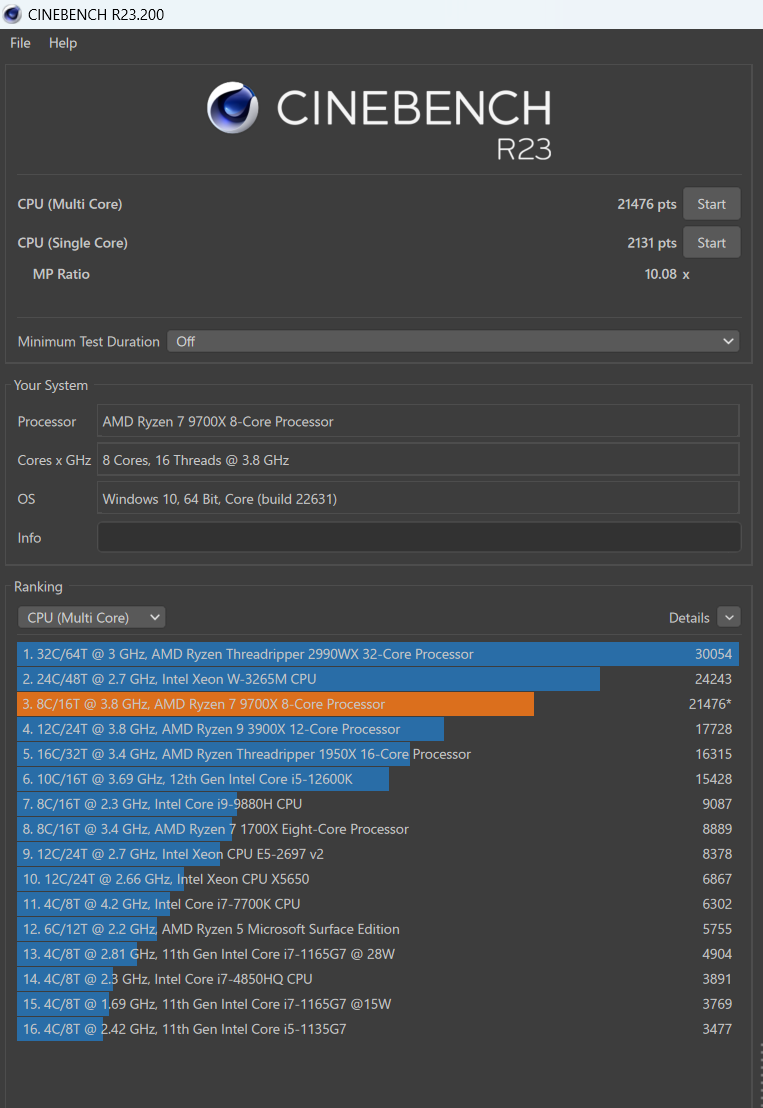Select the MP Ratio value 10.08 x
Screen dimensions: 763x1108
click(667, 274)
